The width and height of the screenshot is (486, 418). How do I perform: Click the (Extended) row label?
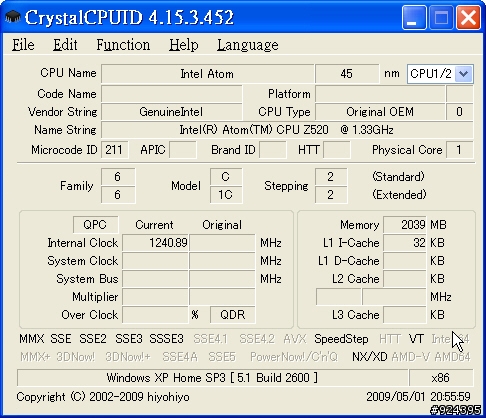point(399,195)
